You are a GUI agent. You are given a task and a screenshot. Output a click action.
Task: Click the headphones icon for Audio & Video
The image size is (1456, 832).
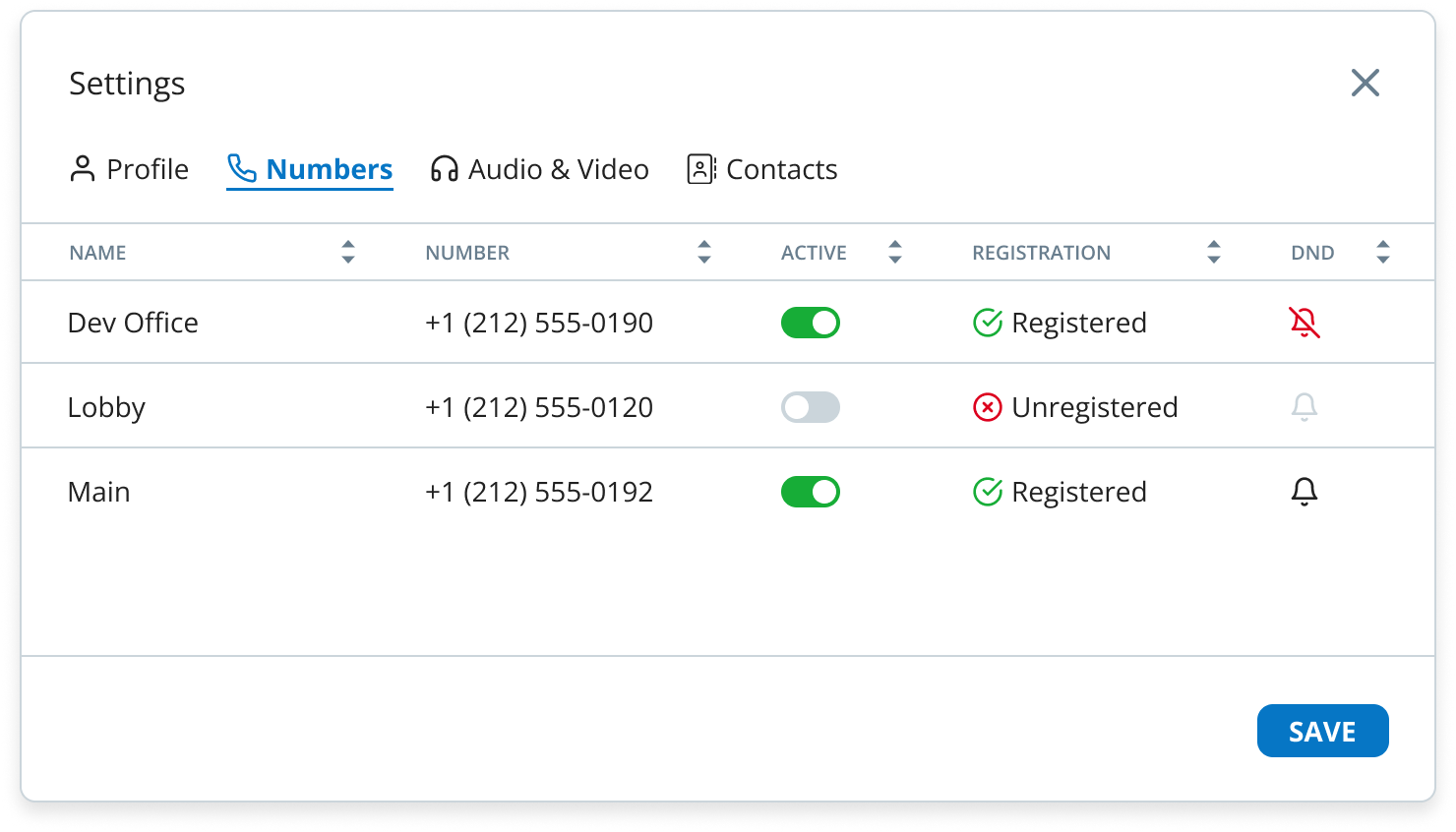click(444, 169)
